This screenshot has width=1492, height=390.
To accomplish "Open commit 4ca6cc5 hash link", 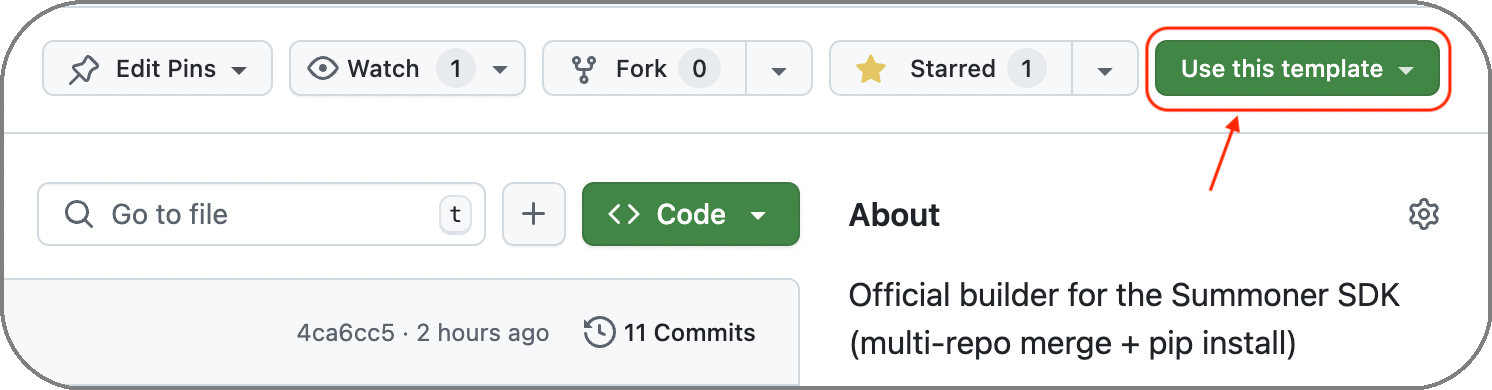I will tap(346, 333).
